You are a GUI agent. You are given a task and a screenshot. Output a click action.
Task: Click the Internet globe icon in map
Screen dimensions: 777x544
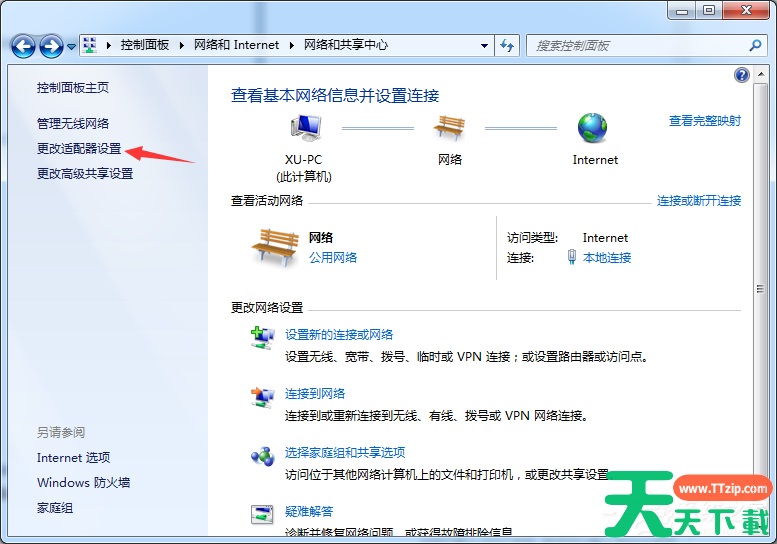click(x=593, y=128)
